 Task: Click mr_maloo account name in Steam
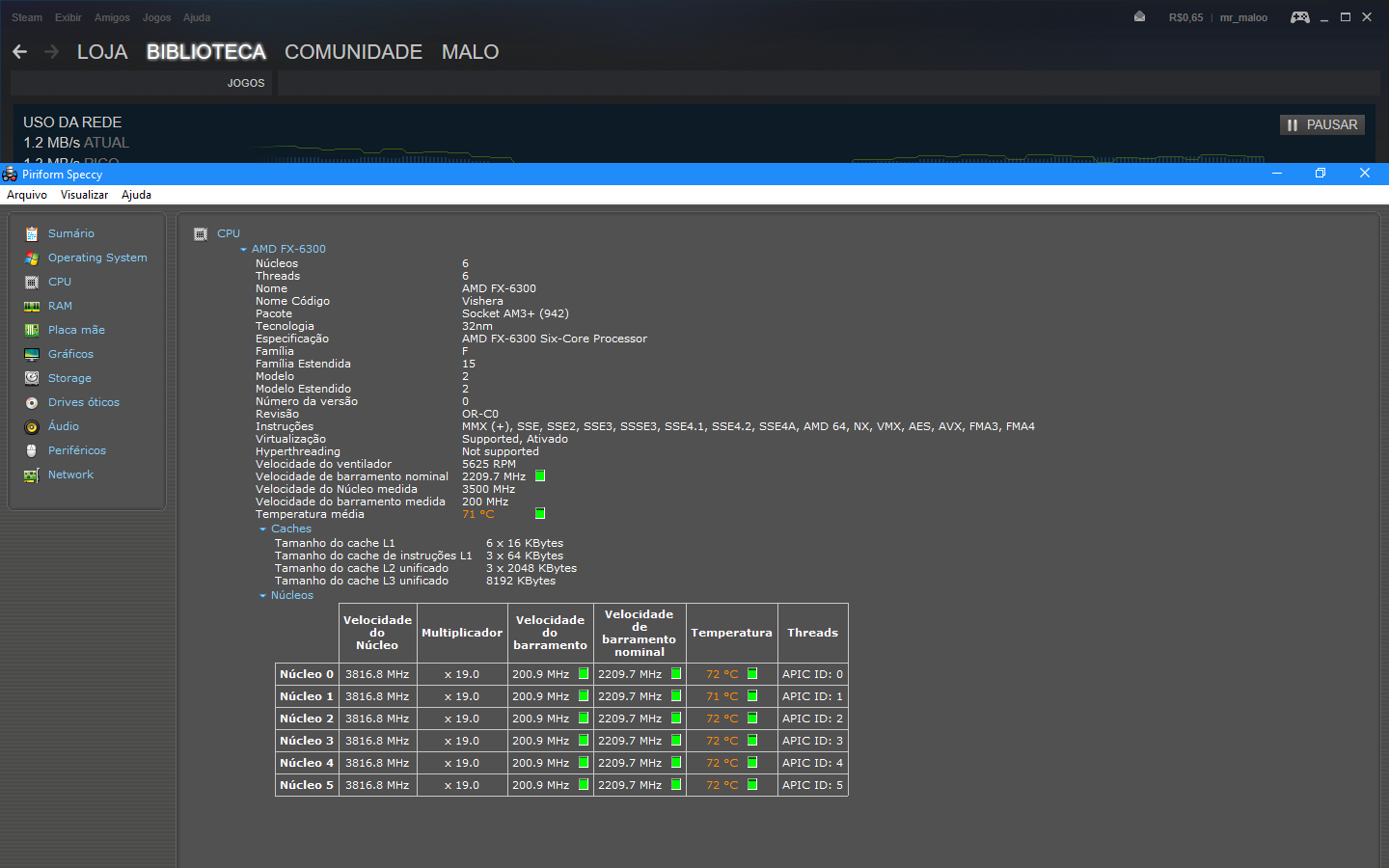point(1243,17)
